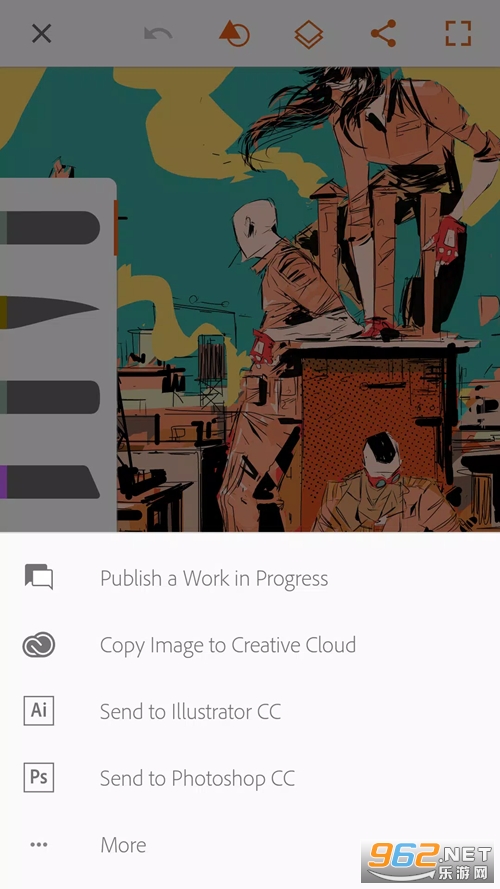This screenshot has width=500, height=889.
Task: Choose Send to Photoshop CC
Action: click(197, 778)
